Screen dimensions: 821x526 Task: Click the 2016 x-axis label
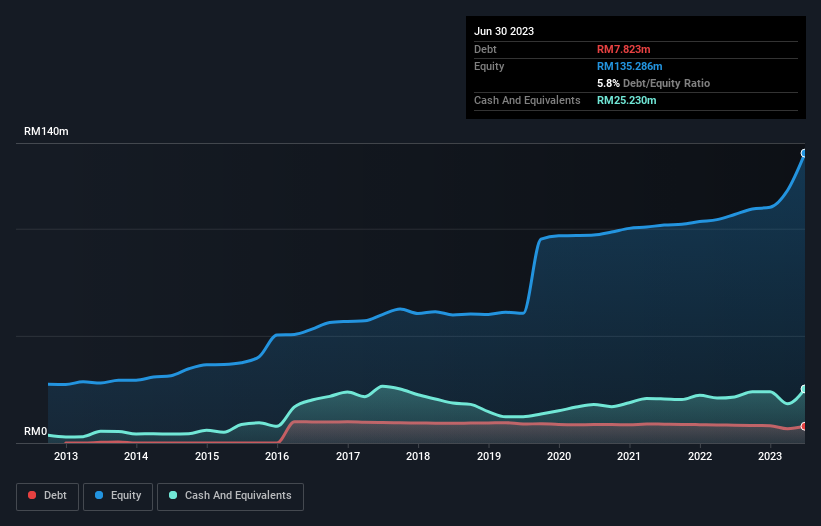pos(277,456)
